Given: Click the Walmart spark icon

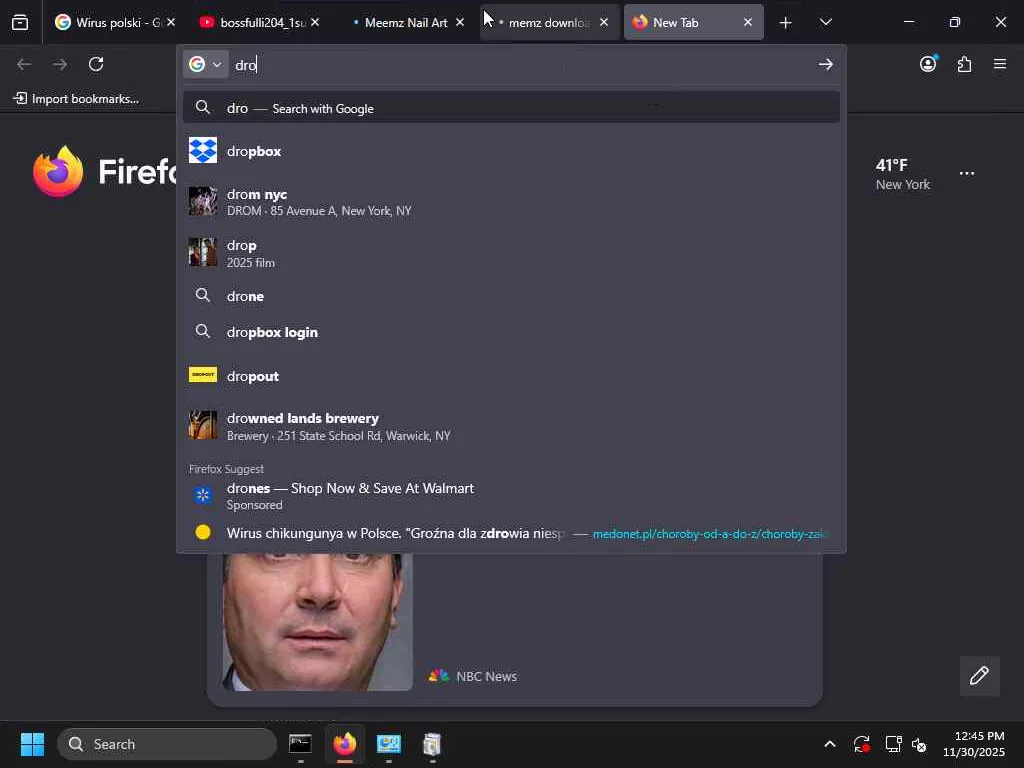Looking at the screenshot, I should pyautogui.click(x=203, y=495).
